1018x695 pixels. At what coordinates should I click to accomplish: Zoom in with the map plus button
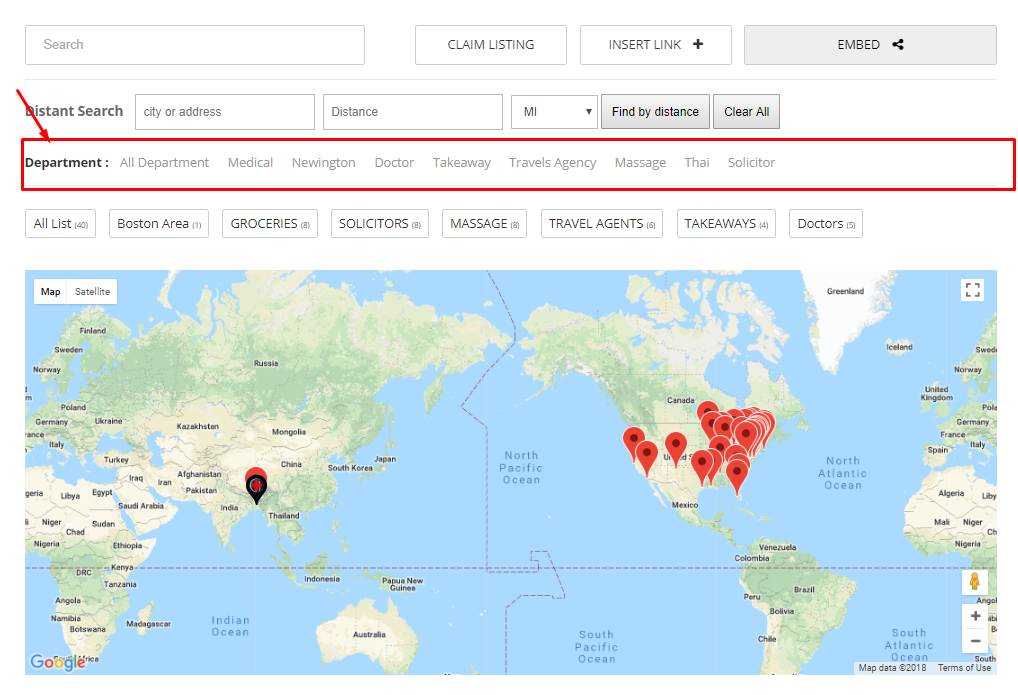click(x=975, y=616)
